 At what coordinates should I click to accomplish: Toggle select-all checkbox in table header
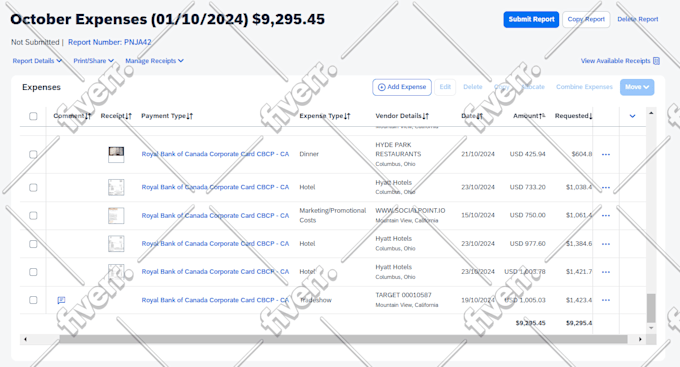33,116
